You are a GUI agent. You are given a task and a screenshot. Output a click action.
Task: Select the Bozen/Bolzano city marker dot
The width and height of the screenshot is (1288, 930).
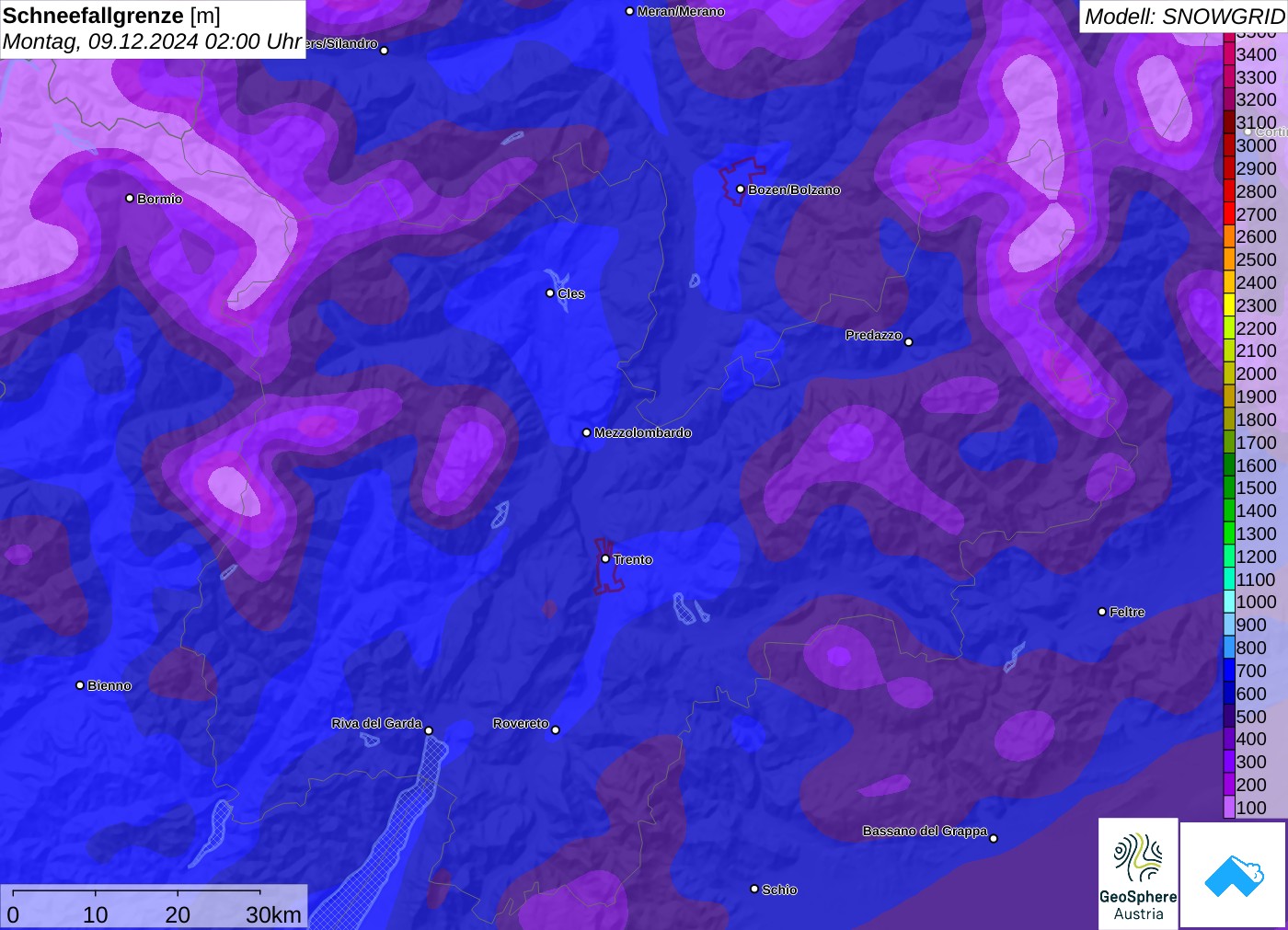[741, 189]
